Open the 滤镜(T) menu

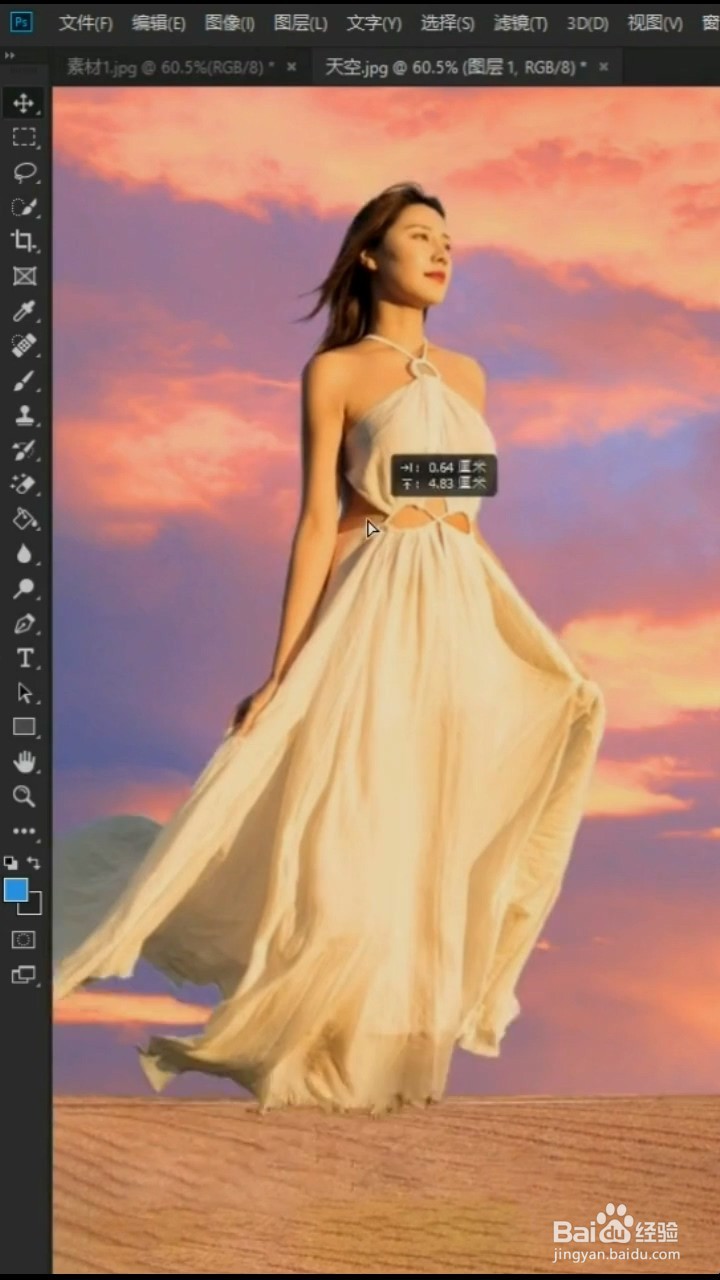[x=521, y=23]
